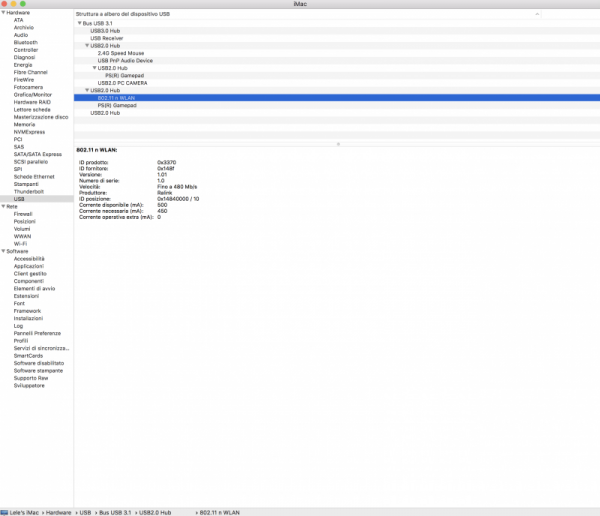
Task: Open Estensioni under Software
Action: click(26, 296)
